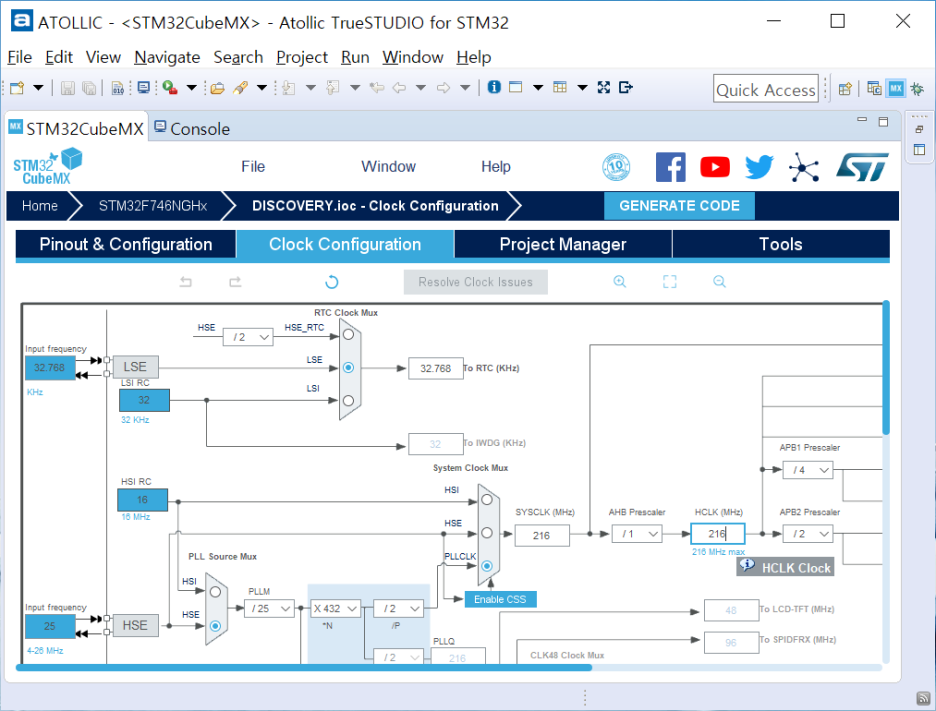
Task: Click the redo arrow in clock toolbar
Action: (235, 282)
